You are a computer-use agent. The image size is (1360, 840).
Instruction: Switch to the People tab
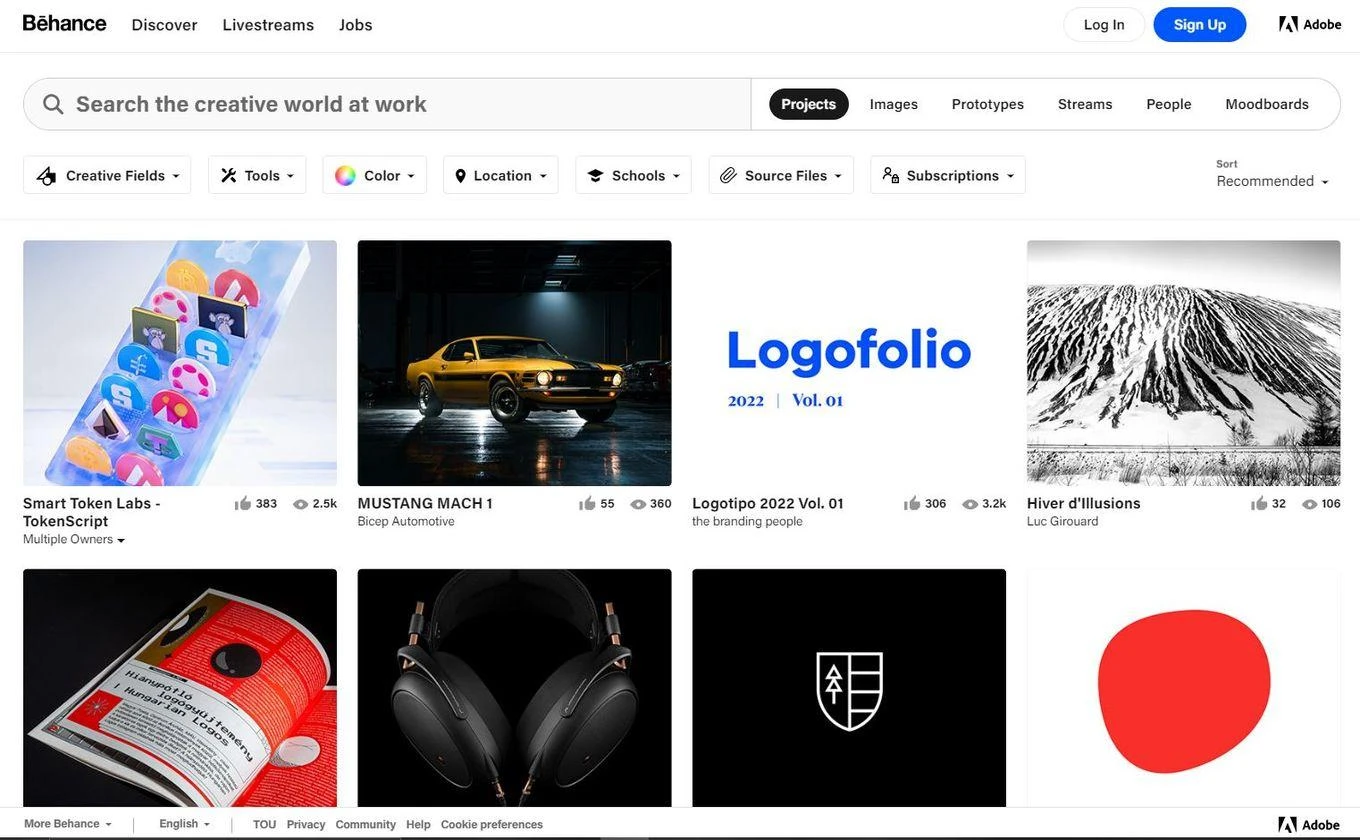coord(1169,104)
